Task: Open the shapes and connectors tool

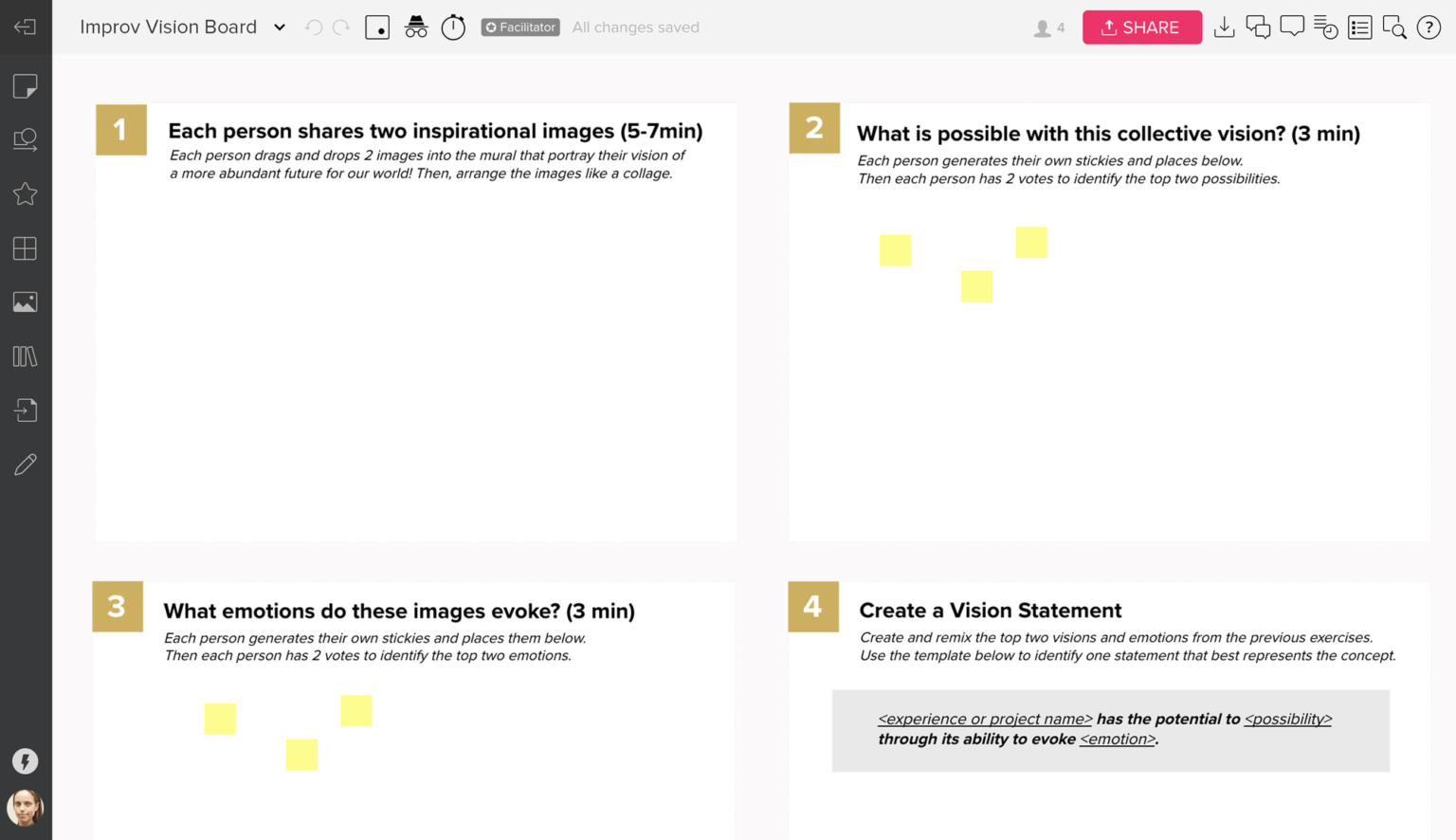Action: [x=26, y=139]
